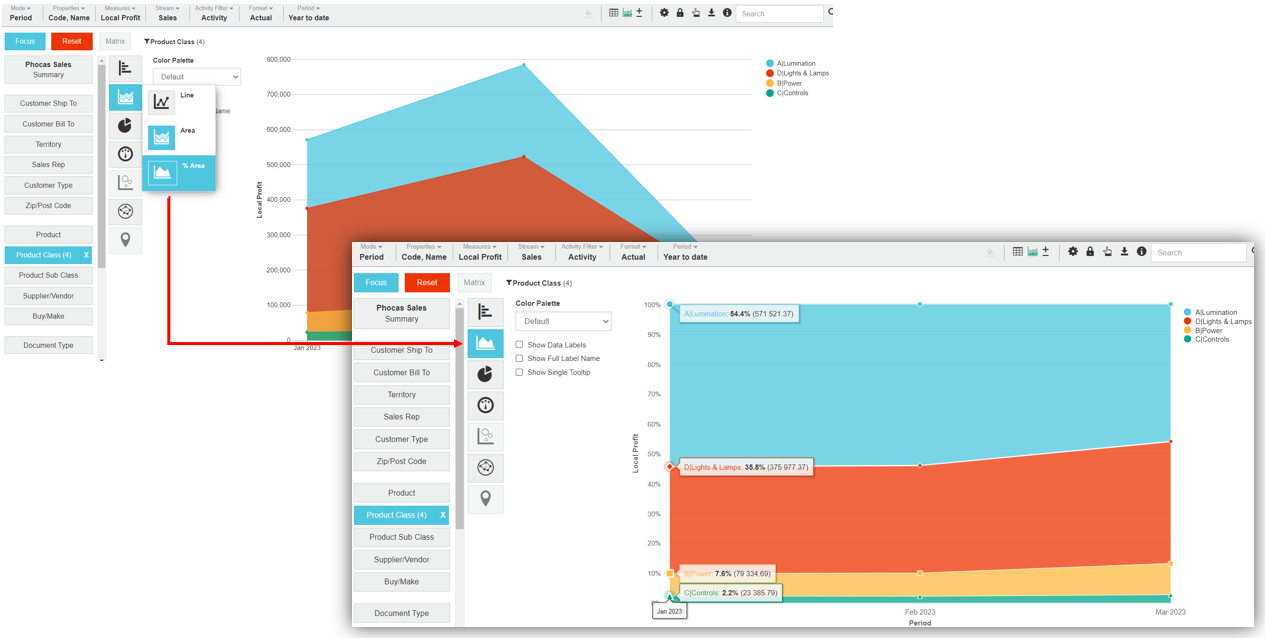Screen dimensions: 1265x638
Task: Pick the plain Area option in flyout
Action: [x=162, y=137]
